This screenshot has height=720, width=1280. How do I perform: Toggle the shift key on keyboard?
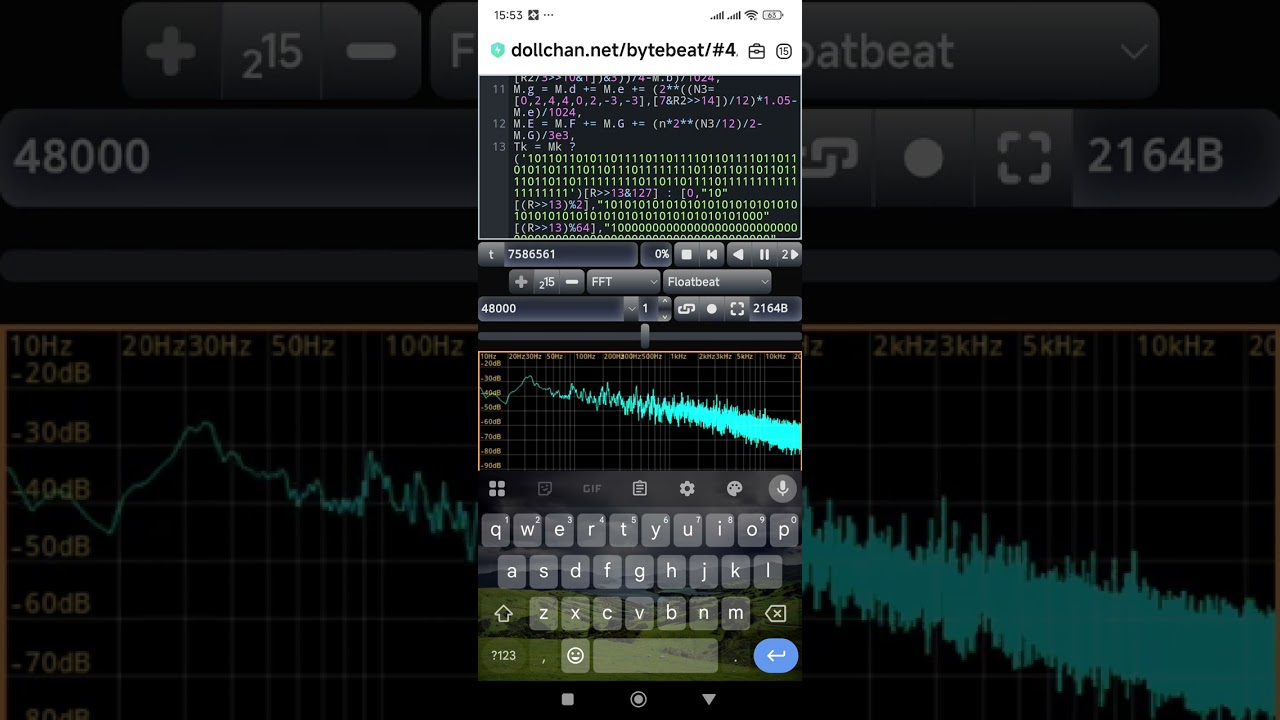pyautogui.click(x=503, y=614)
